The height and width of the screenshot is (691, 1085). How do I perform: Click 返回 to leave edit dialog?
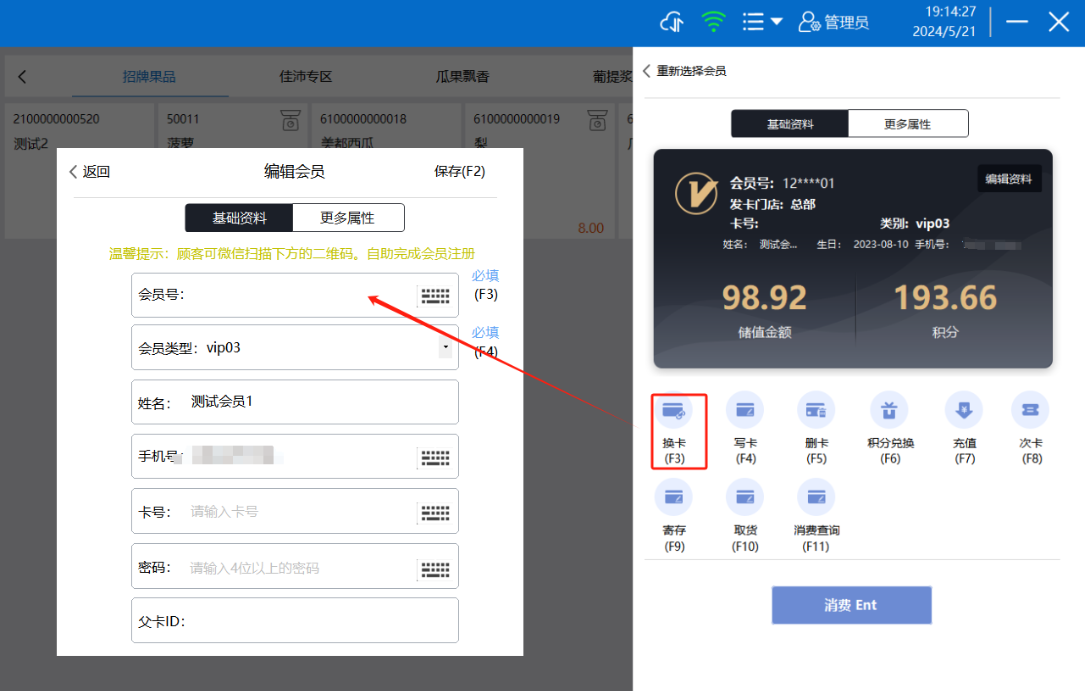pyautogui.click(x=90, y=172)
